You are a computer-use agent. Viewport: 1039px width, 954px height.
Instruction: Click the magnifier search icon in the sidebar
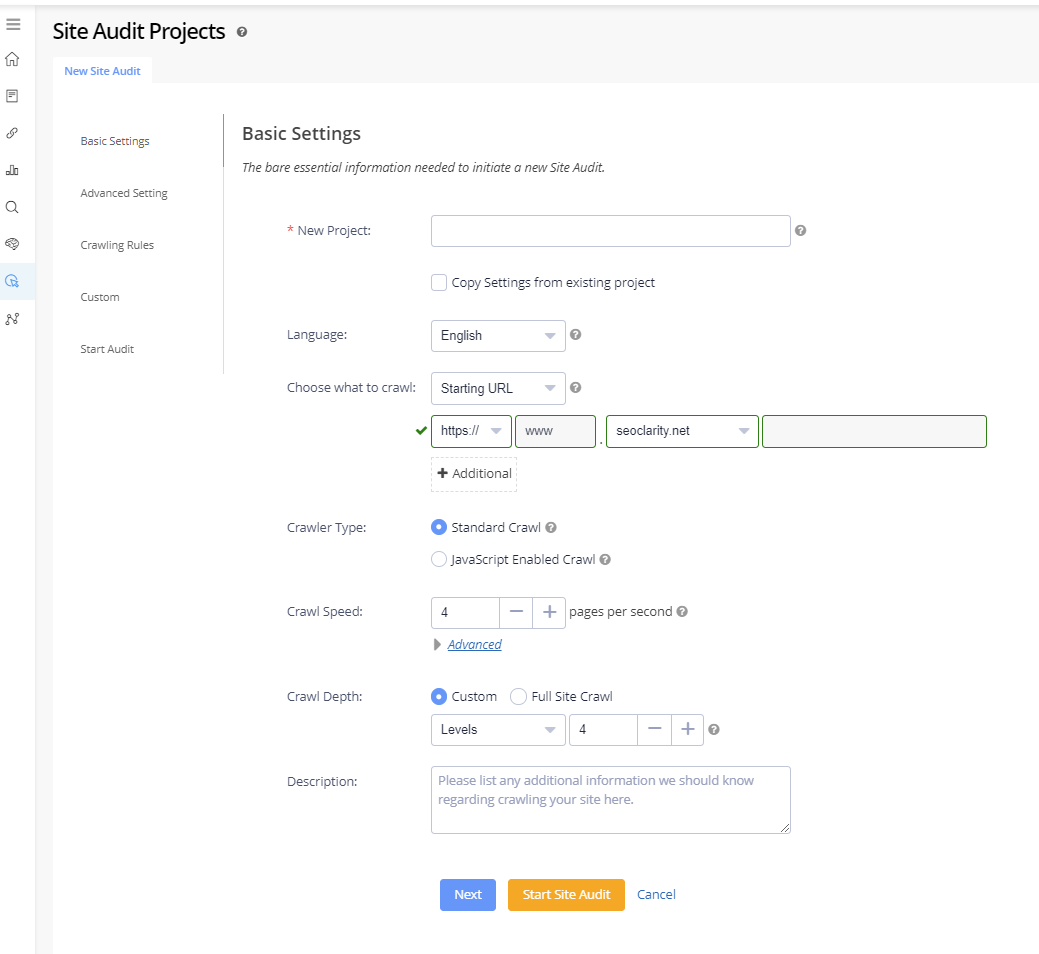(12, 207)
